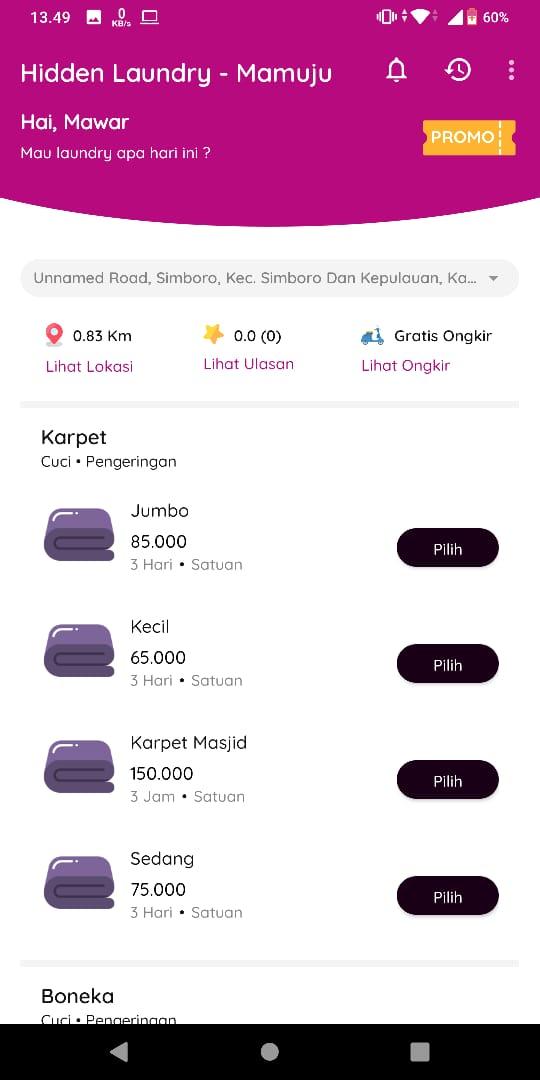Open the Unnamed Road address selector
The width and height of the screenshot is (540, 1080).
pos(270,278)
